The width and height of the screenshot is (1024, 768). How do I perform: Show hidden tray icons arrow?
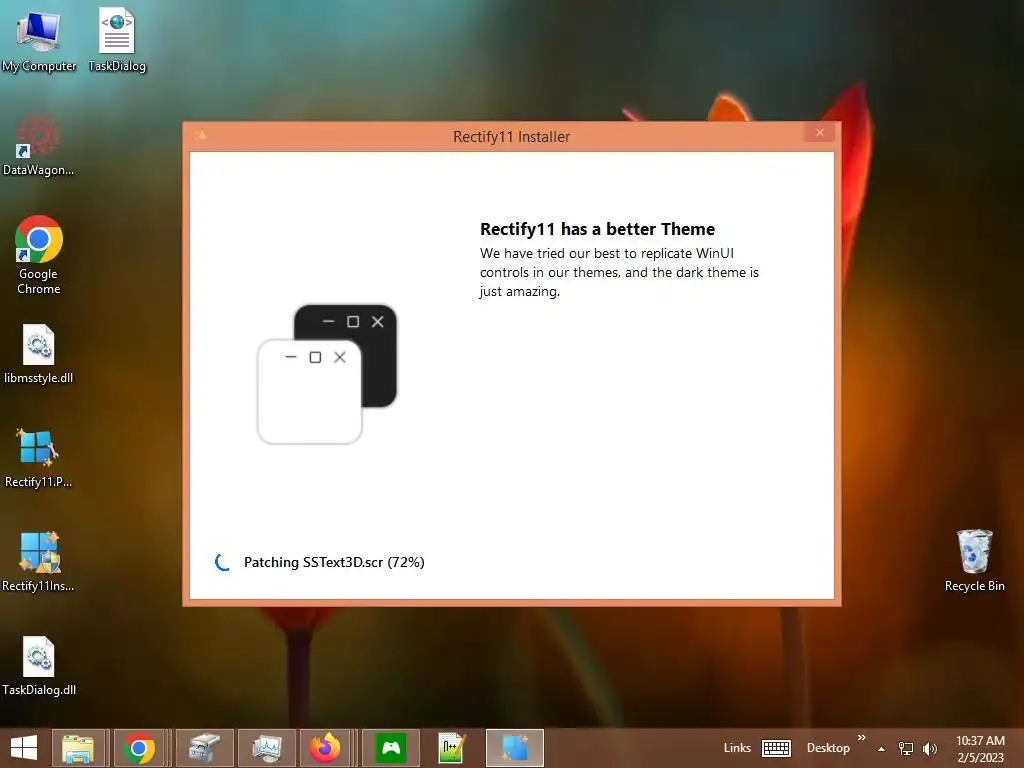(881, 749)
